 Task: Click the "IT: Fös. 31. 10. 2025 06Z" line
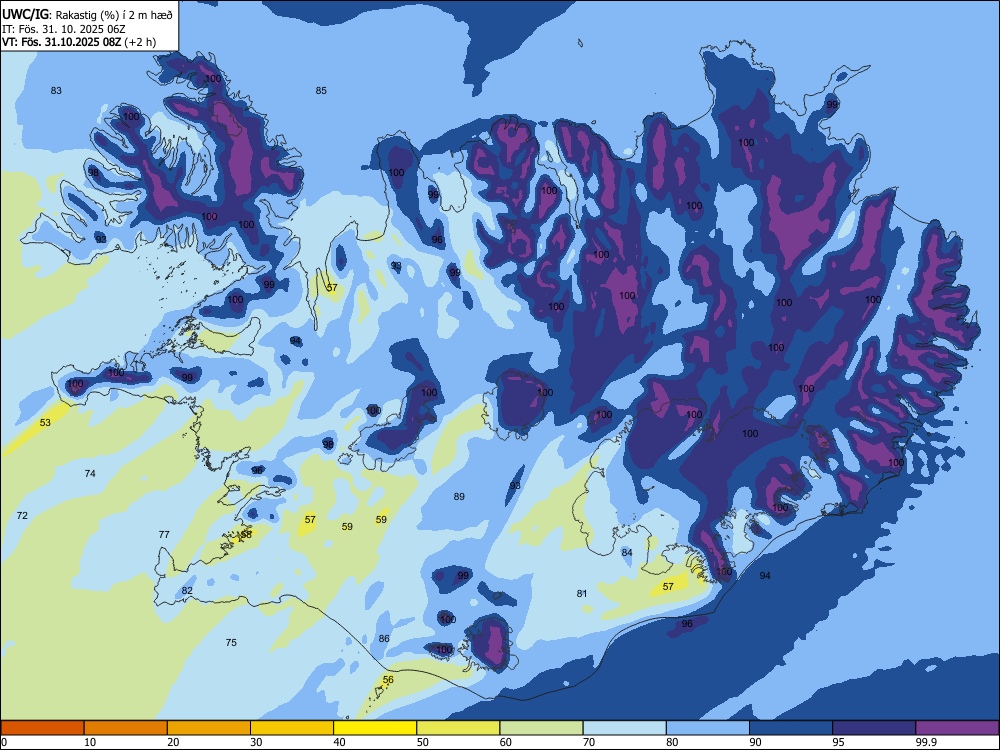click(x=64, y=29)
